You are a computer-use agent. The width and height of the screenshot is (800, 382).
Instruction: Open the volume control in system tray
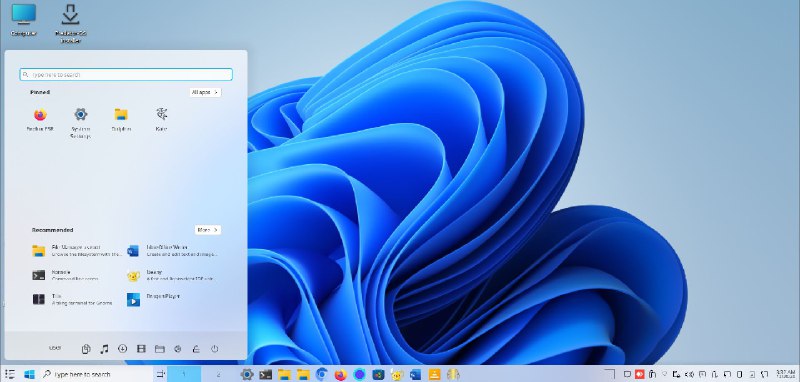689,374
